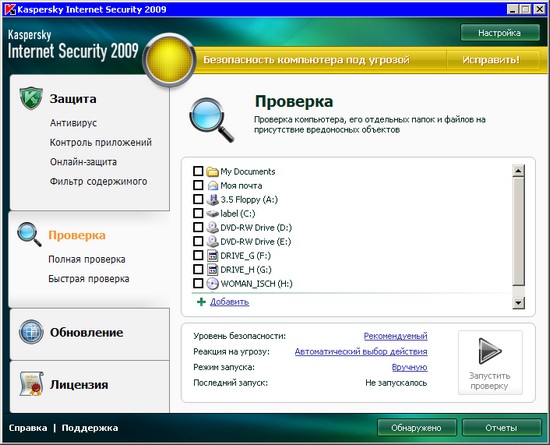Click the DVD-RW Drive (E:) disc icon
The image size is (550, 445).
[x=212, y=242]
